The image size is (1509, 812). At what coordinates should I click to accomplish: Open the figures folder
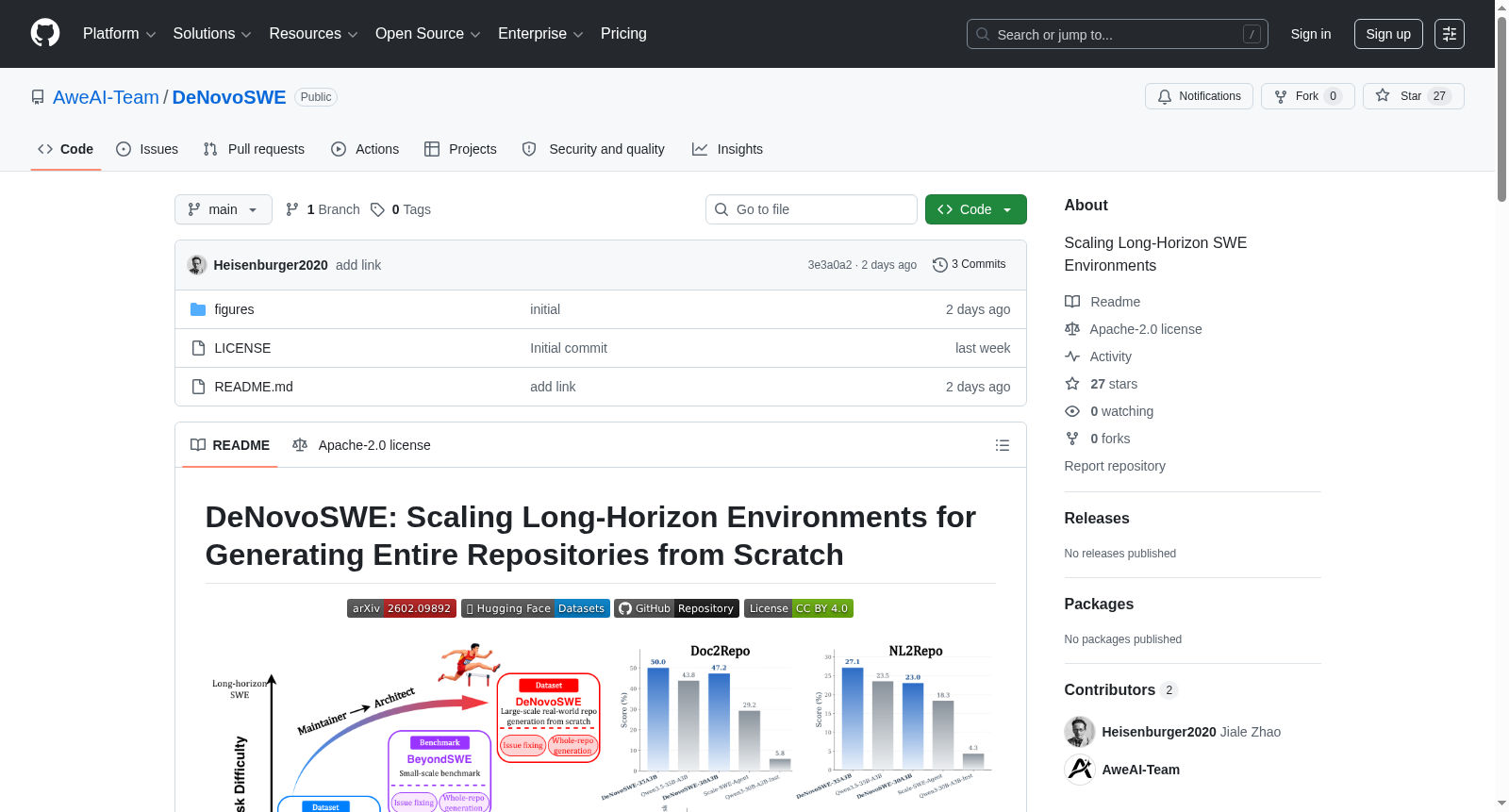pos(234,309)
